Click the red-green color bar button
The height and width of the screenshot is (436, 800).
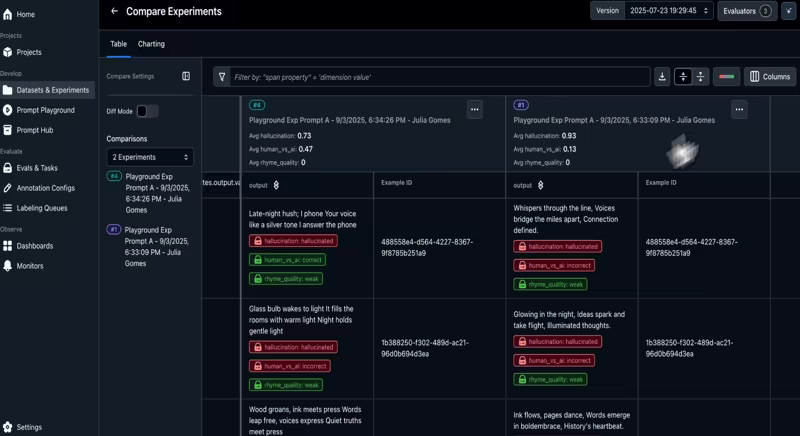[x=726, y=76]
